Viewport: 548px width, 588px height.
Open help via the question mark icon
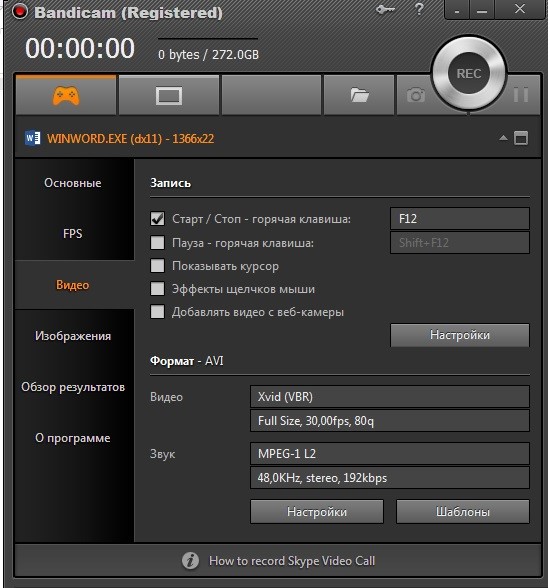point(419,9)
